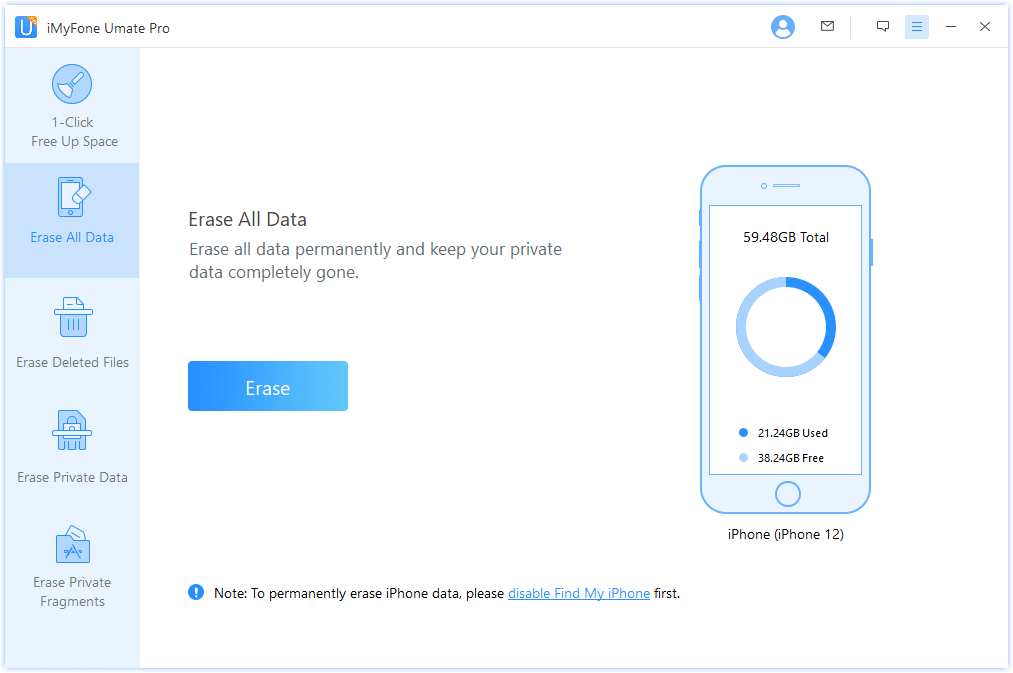Click the iPhone home button graphic
Image resolution: width=1013 pixels, height=673 pixels.
(787, 494)
